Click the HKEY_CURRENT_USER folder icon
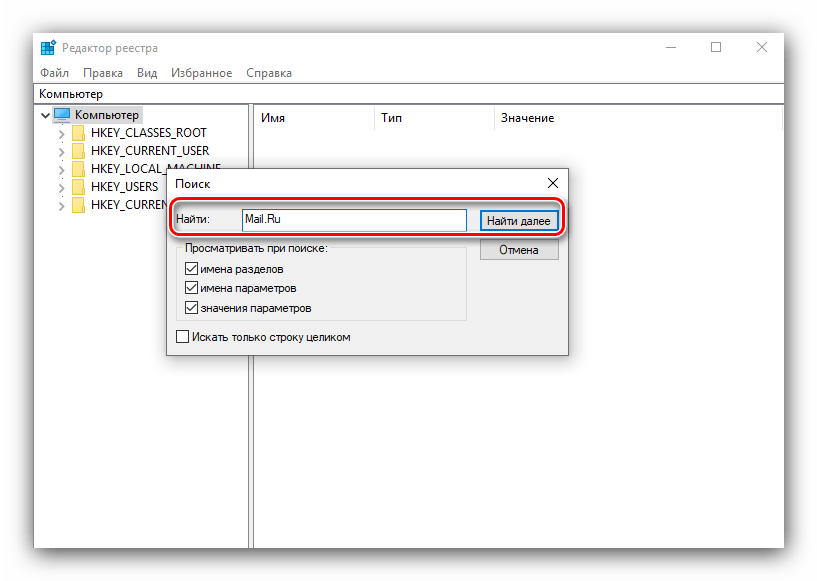The image size is (817, 581). [78, 151]
